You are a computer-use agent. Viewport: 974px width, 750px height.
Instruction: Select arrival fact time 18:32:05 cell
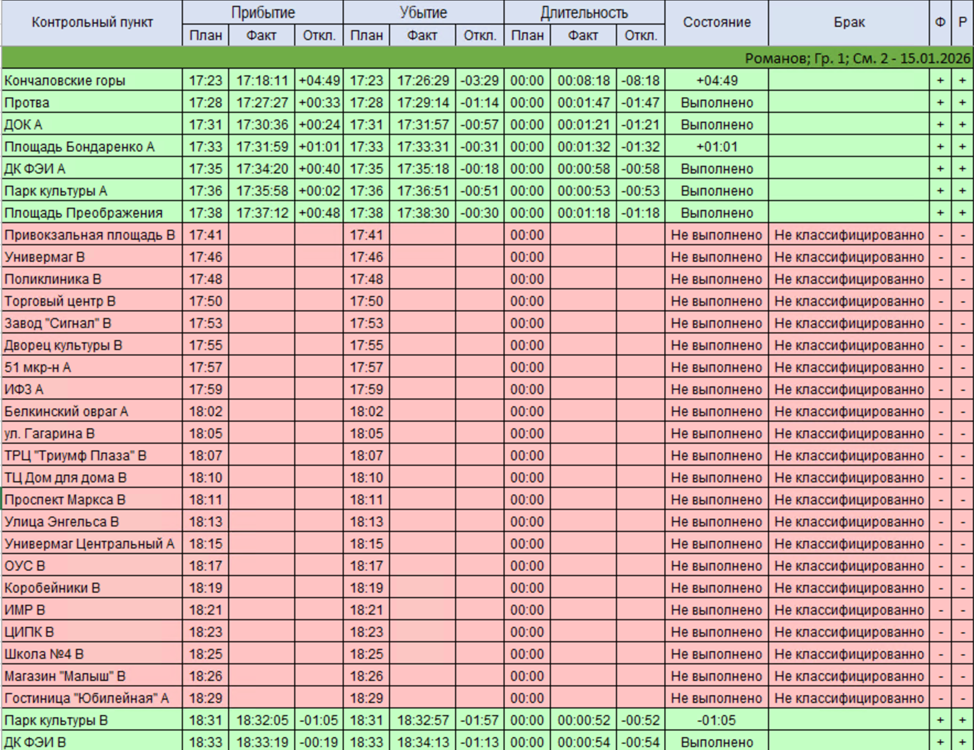[x=262, y=720]
